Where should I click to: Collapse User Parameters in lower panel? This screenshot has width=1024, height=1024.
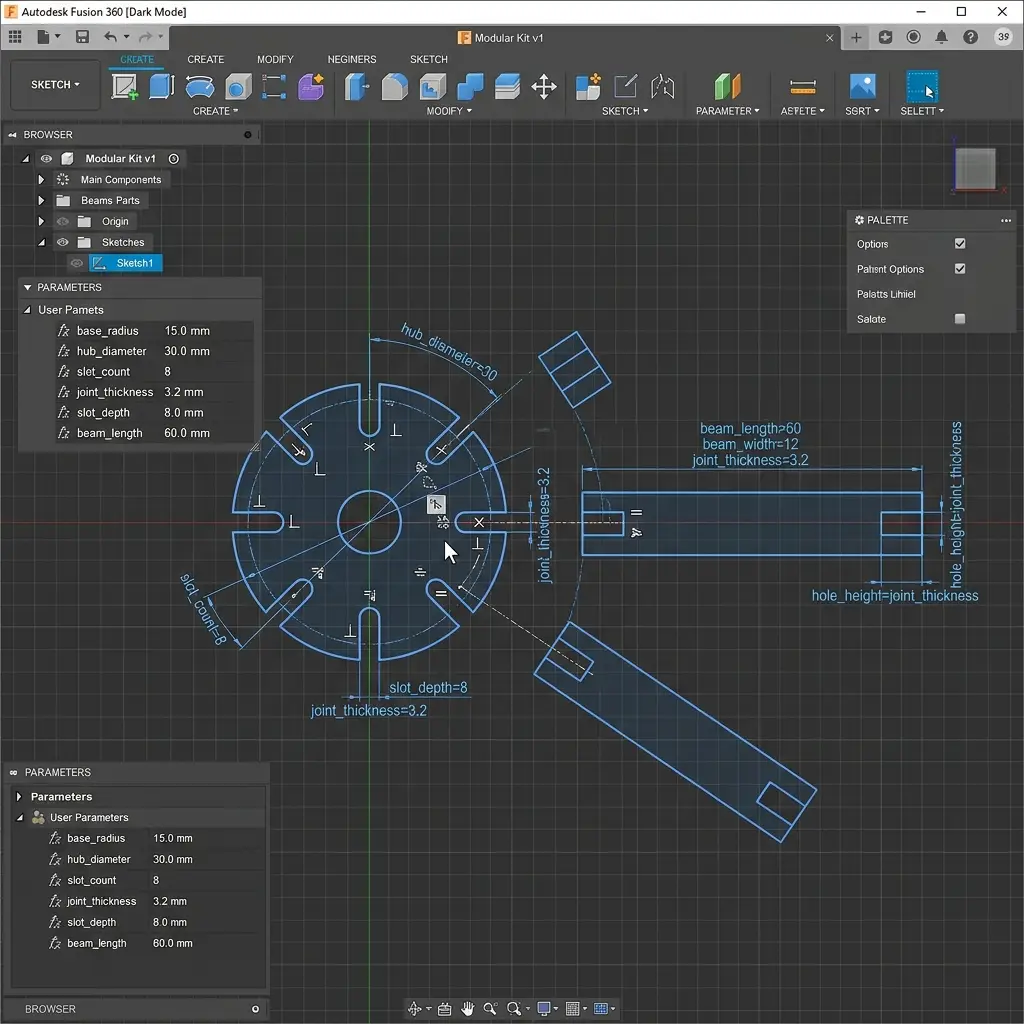20,817
